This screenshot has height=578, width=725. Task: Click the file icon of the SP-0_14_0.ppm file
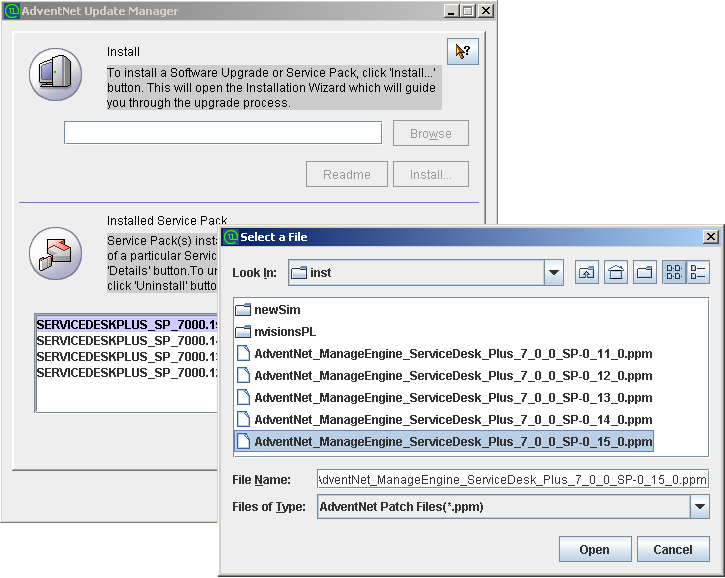pyautogui.click(x=243, y=419)
